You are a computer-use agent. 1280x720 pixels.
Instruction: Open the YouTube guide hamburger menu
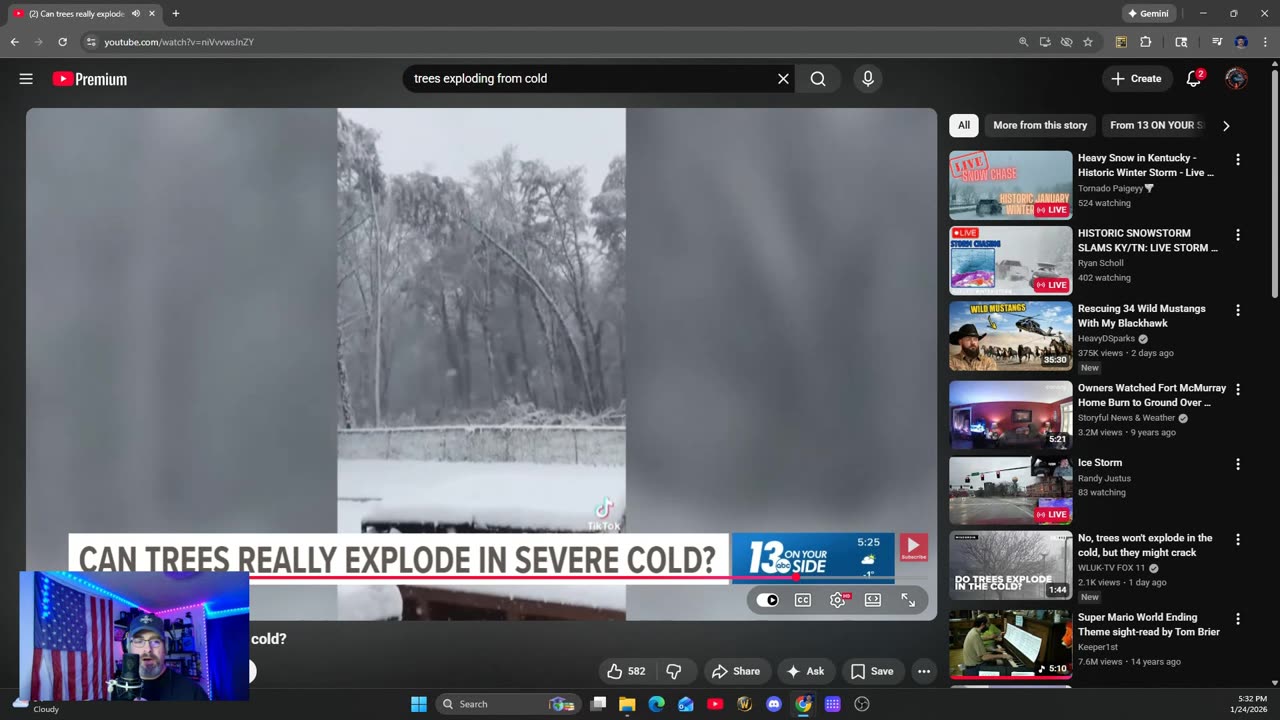coord(26,79)
